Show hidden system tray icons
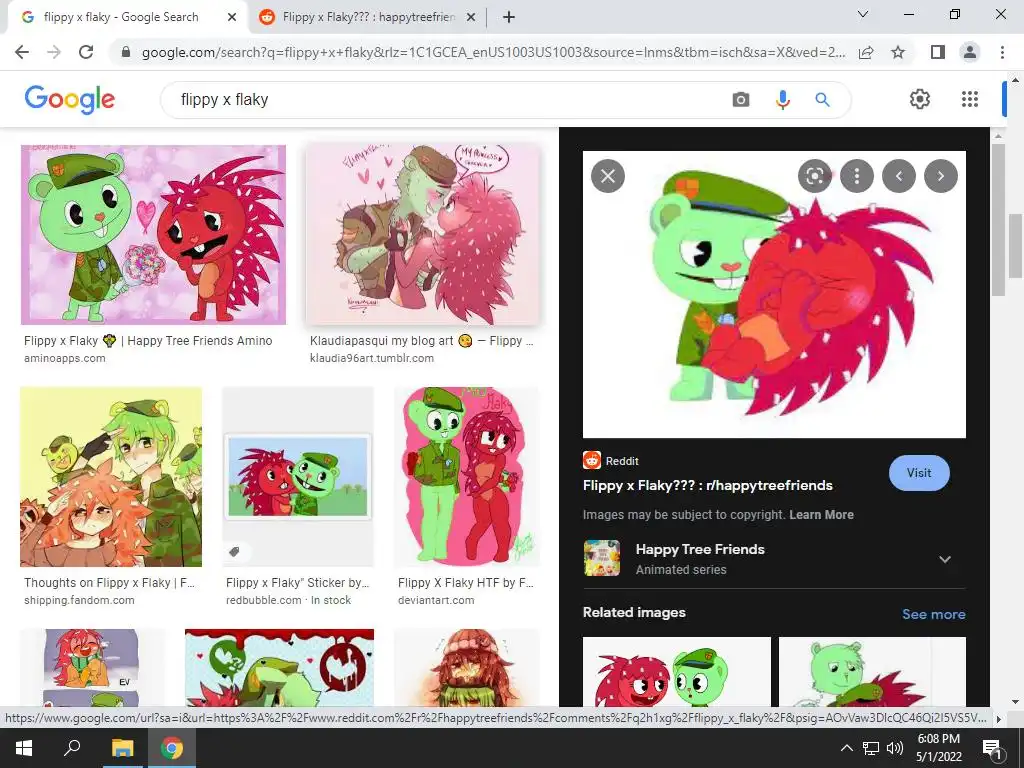The width and height of the screenshot is (1024, 768). [846, 748]
